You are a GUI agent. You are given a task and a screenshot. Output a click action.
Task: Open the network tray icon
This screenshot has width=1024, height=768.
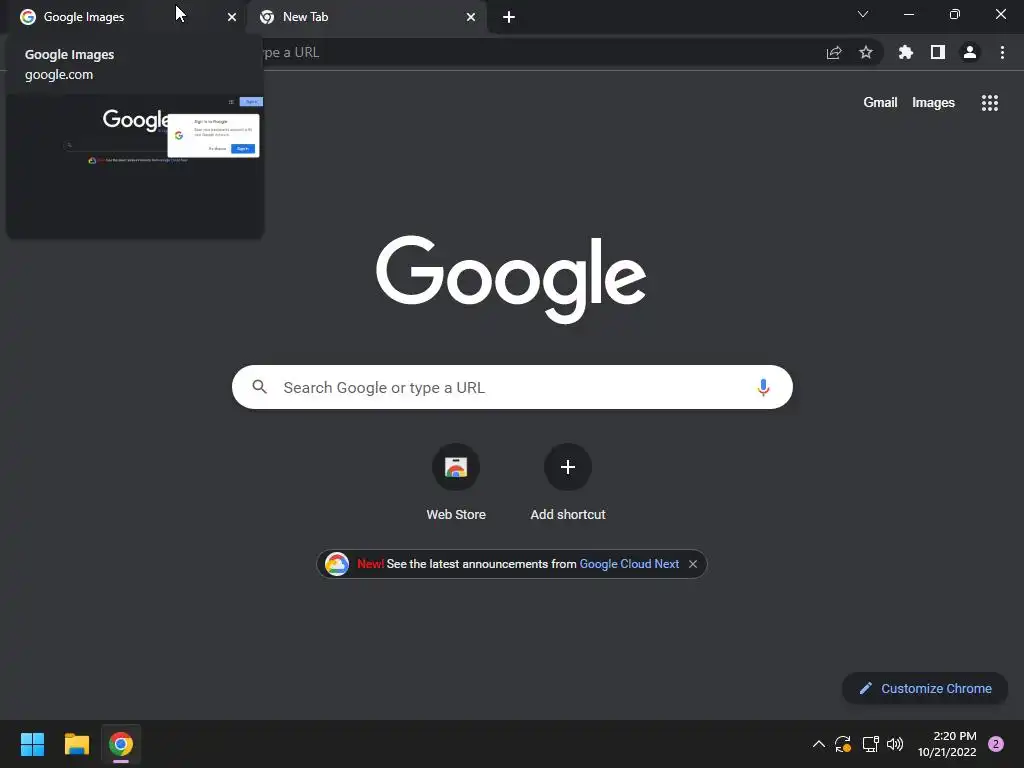[870, 744]
